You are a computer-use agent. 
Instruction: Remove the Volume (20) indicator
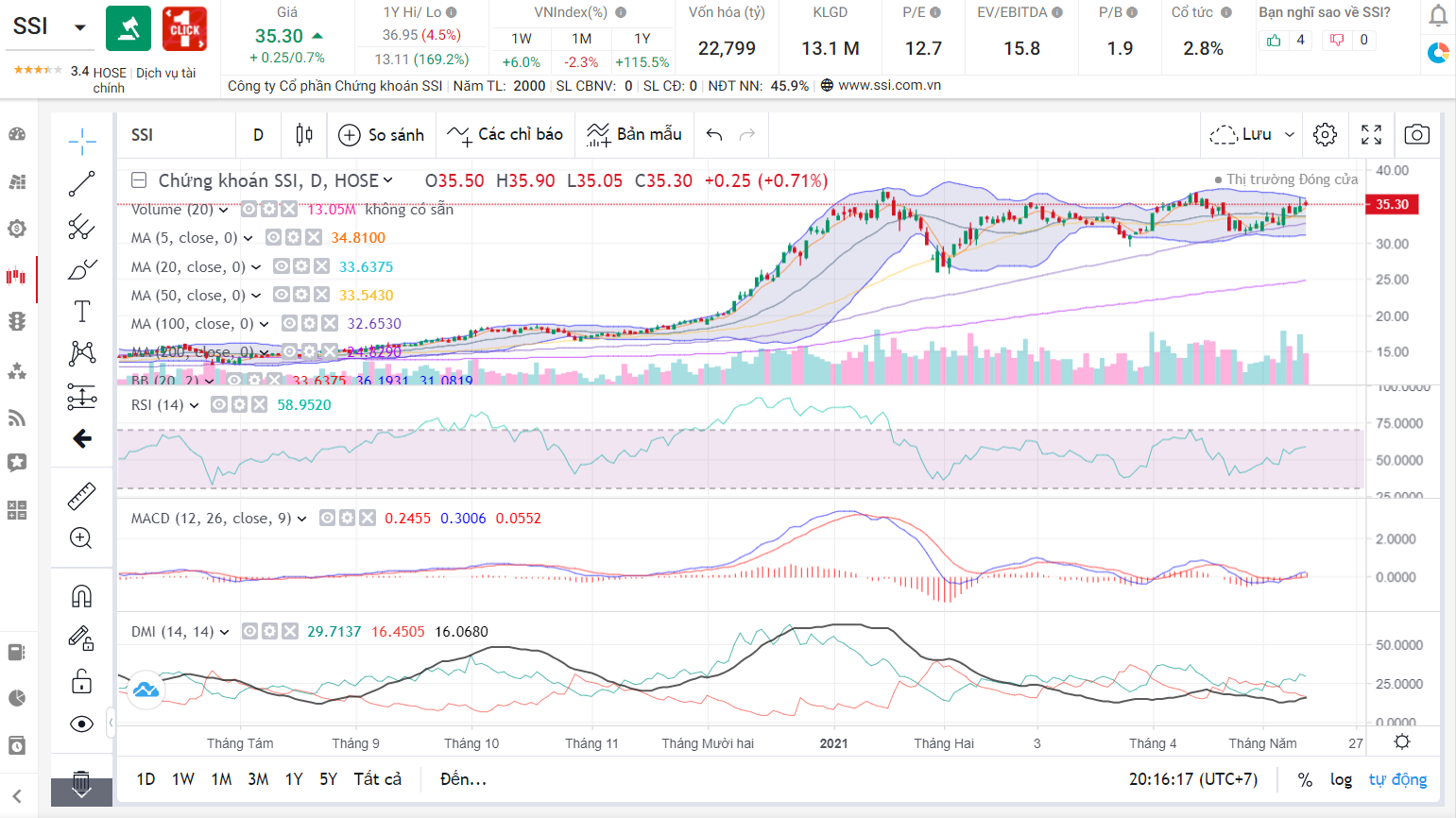point(288,210)
